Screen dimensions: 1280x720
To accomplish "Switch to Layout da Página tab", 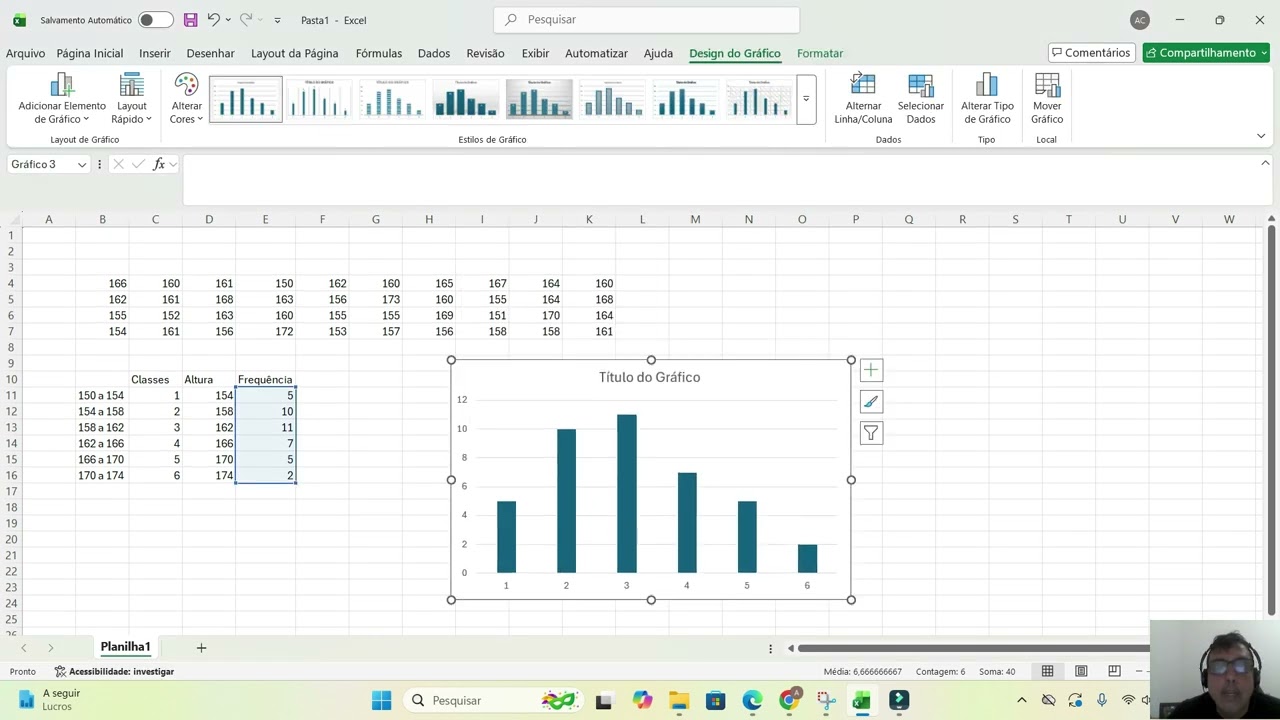I will [x=294, y=53].
